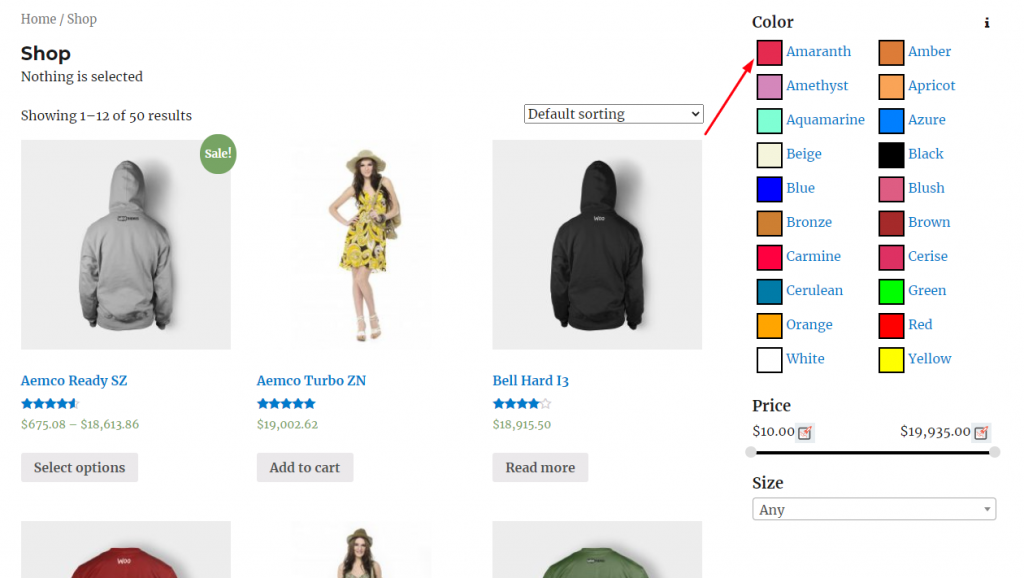Select the Amaranth color swatch

[769, 52]
